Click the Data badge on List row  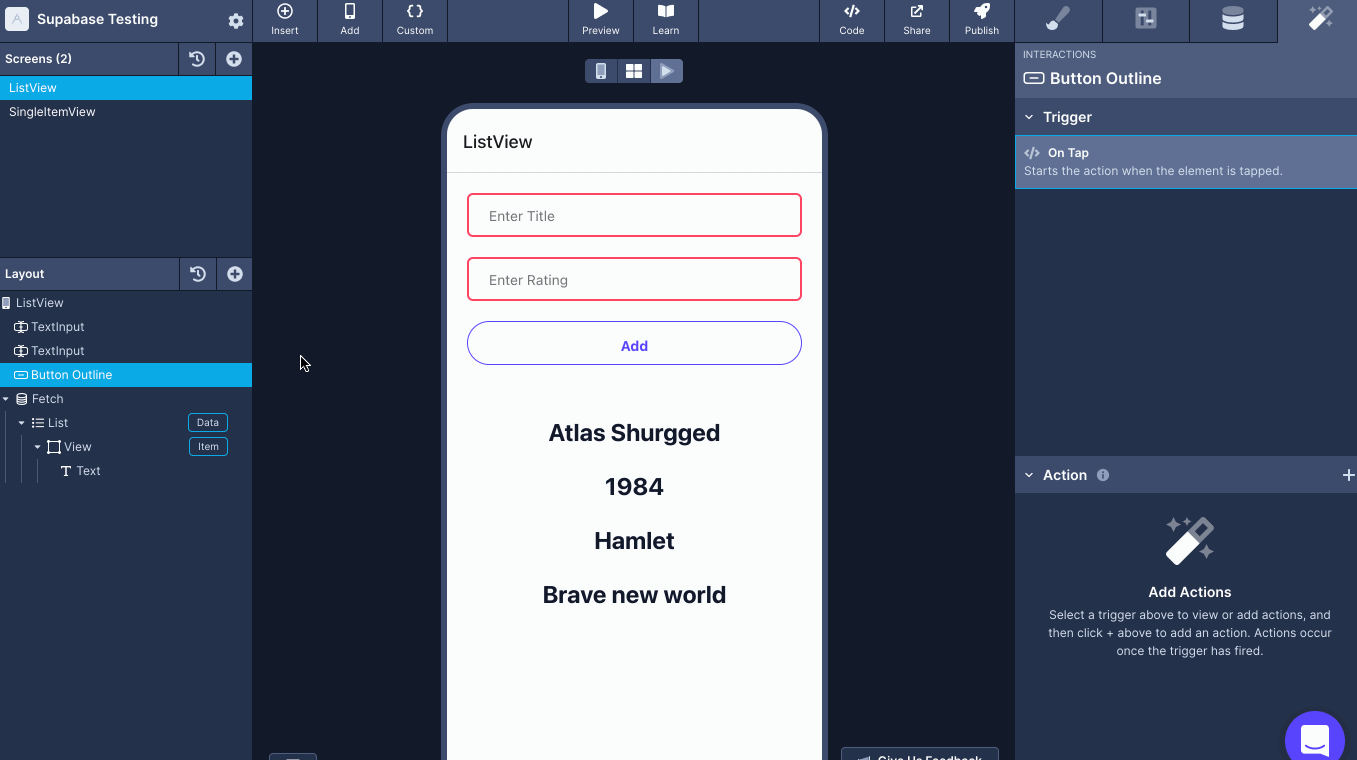(208, 423)
